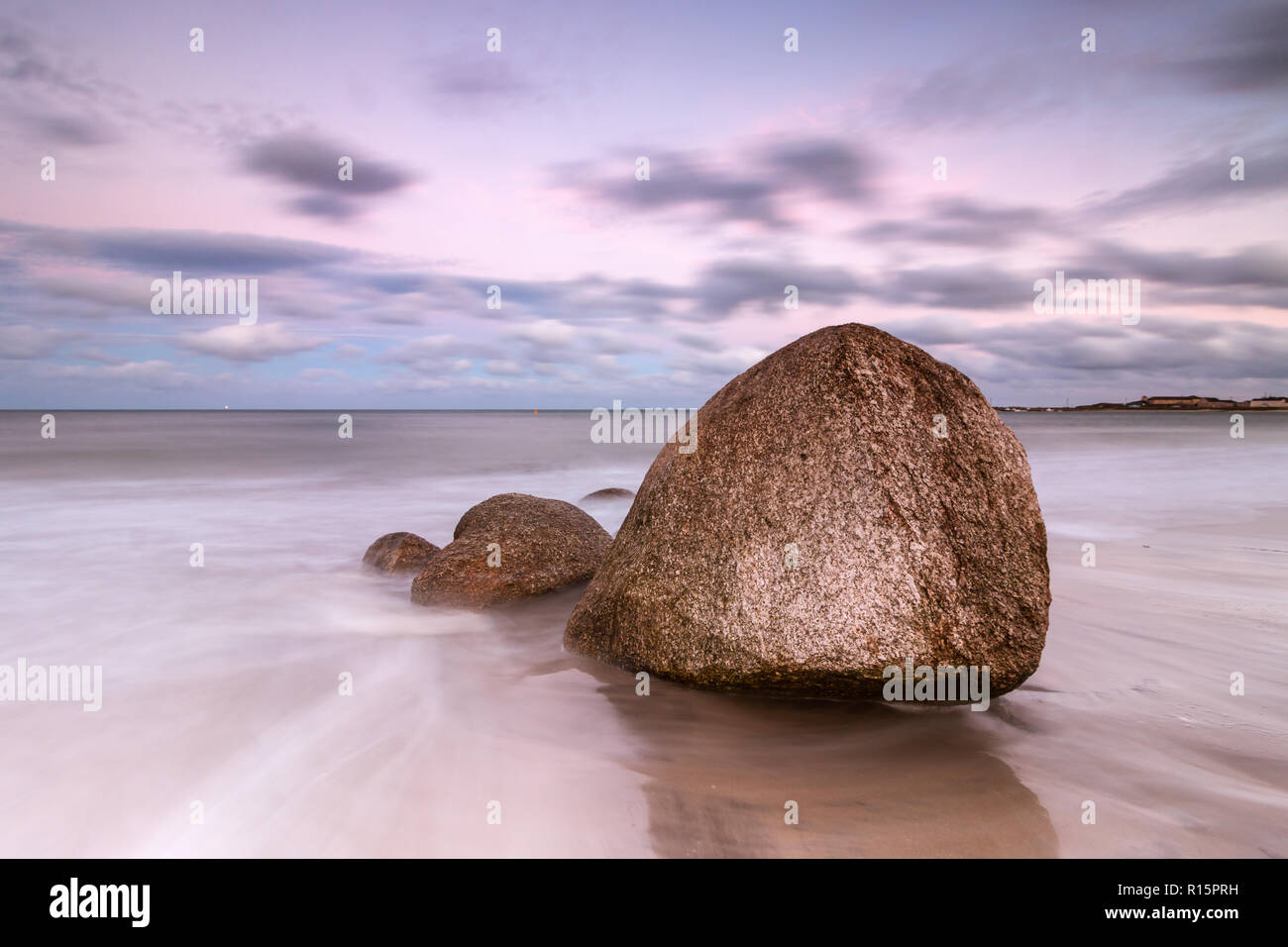
Task: Click the alamy logo in the black footer bar
Action: point(100,902)
